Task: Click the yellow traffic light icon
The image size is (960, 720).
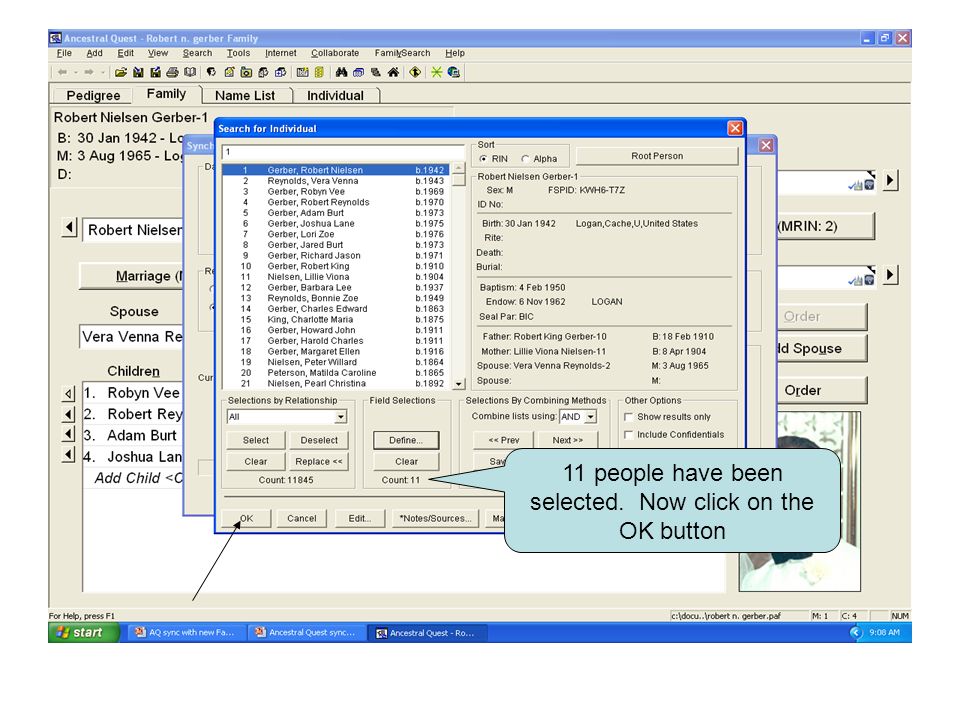Action: pos(319,72)
